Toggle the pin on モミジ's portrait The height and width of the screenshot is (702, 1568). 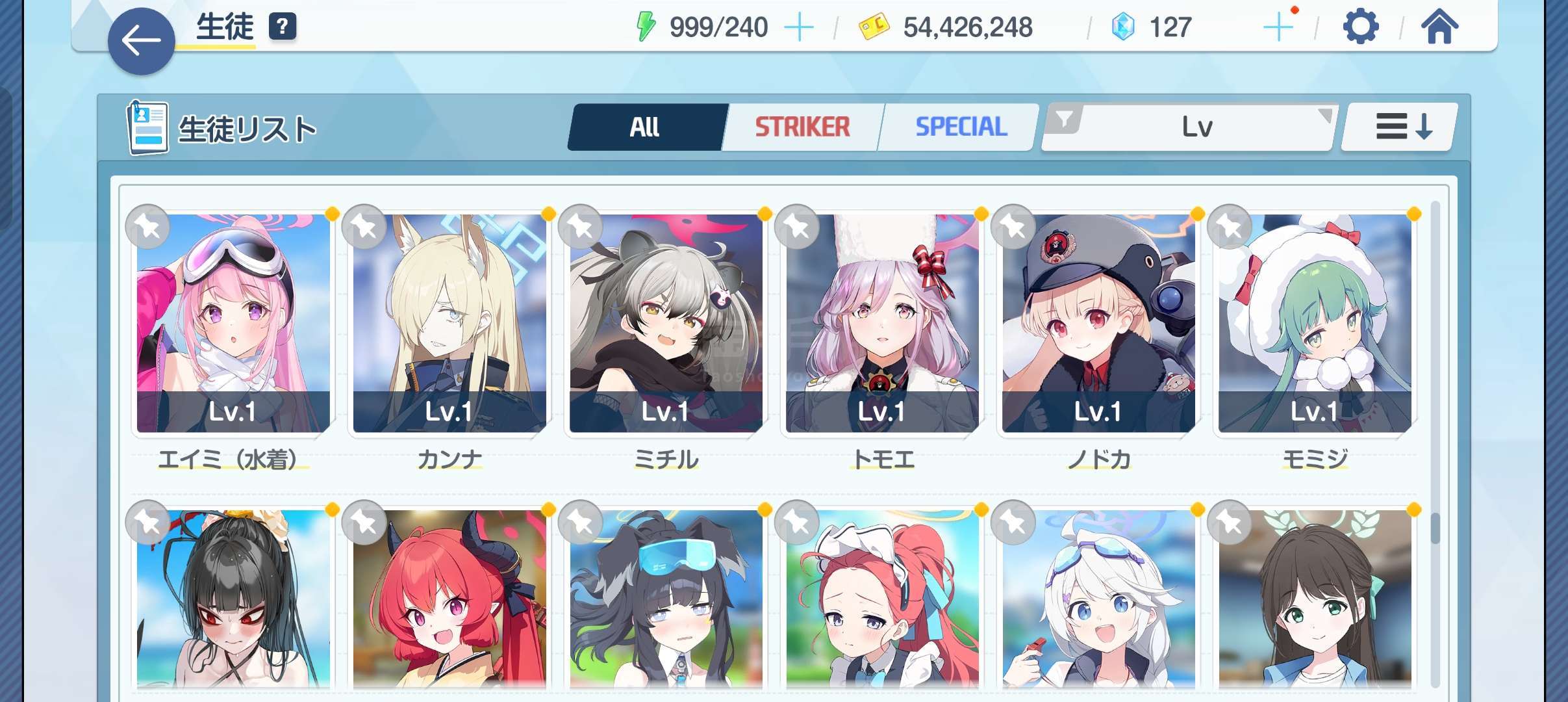click(1230, 227)
